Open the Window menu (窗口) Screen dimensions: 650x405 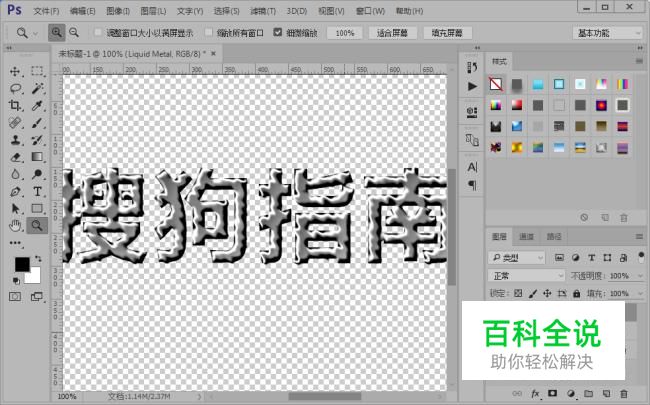point(370,11)
